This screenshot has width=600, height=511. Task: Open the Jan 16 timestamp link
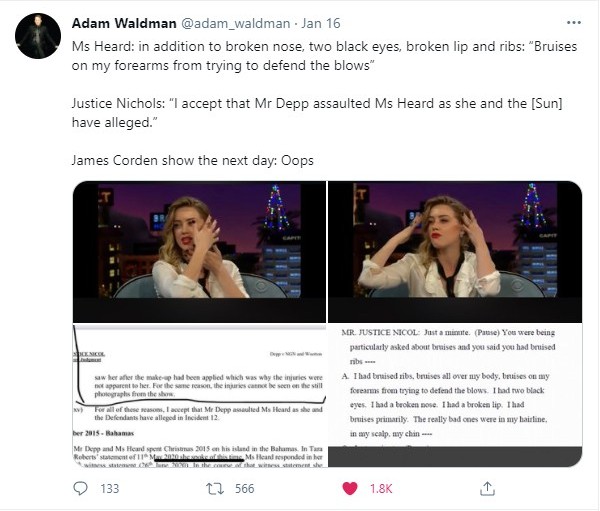321,23
